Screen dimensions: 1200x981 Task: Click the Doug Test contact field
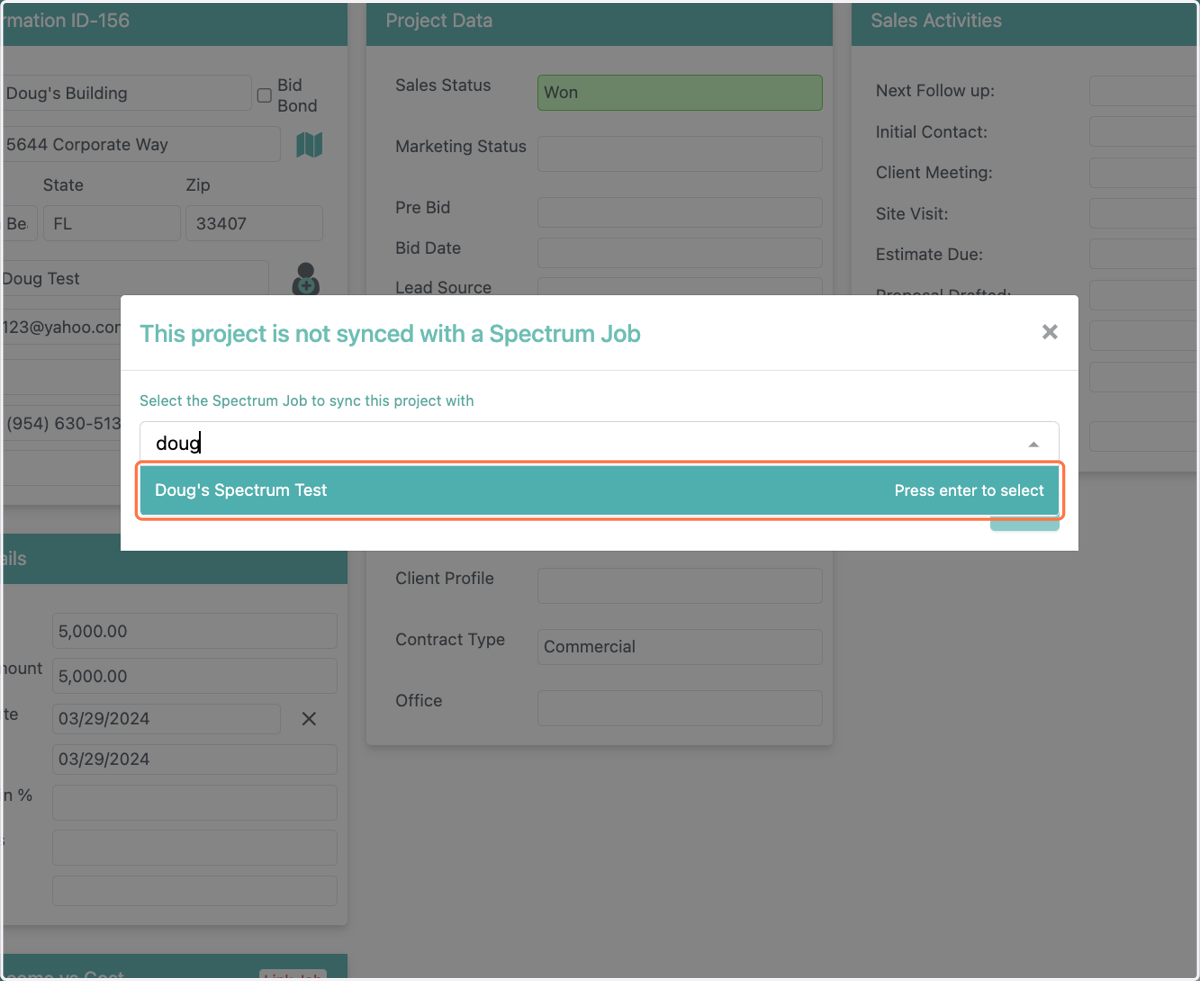click(x=134, y=279)
